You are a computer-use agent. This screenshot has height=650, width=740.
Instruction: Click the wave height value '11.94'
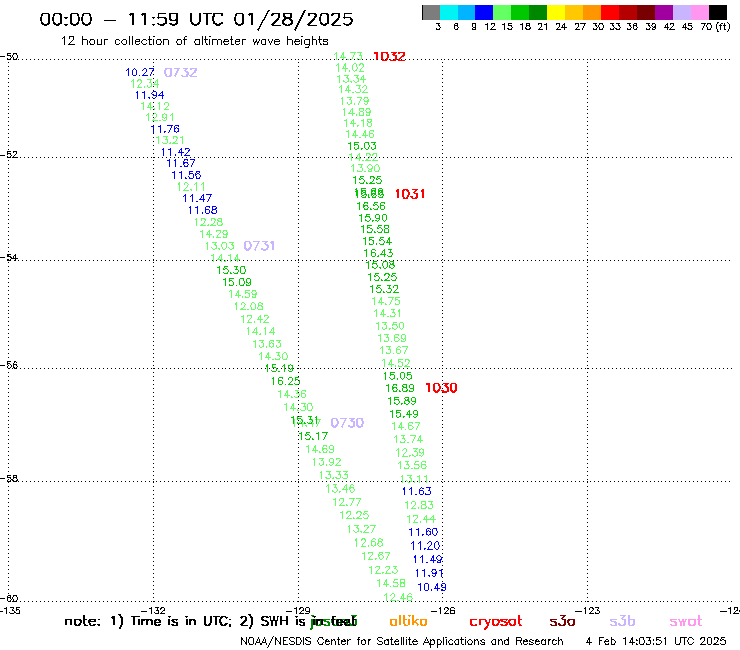click(x=150, y=95)
